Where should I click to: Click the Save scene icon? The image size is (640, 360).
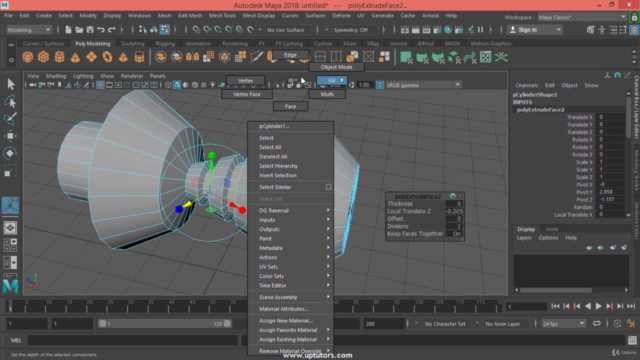point(90,30)
